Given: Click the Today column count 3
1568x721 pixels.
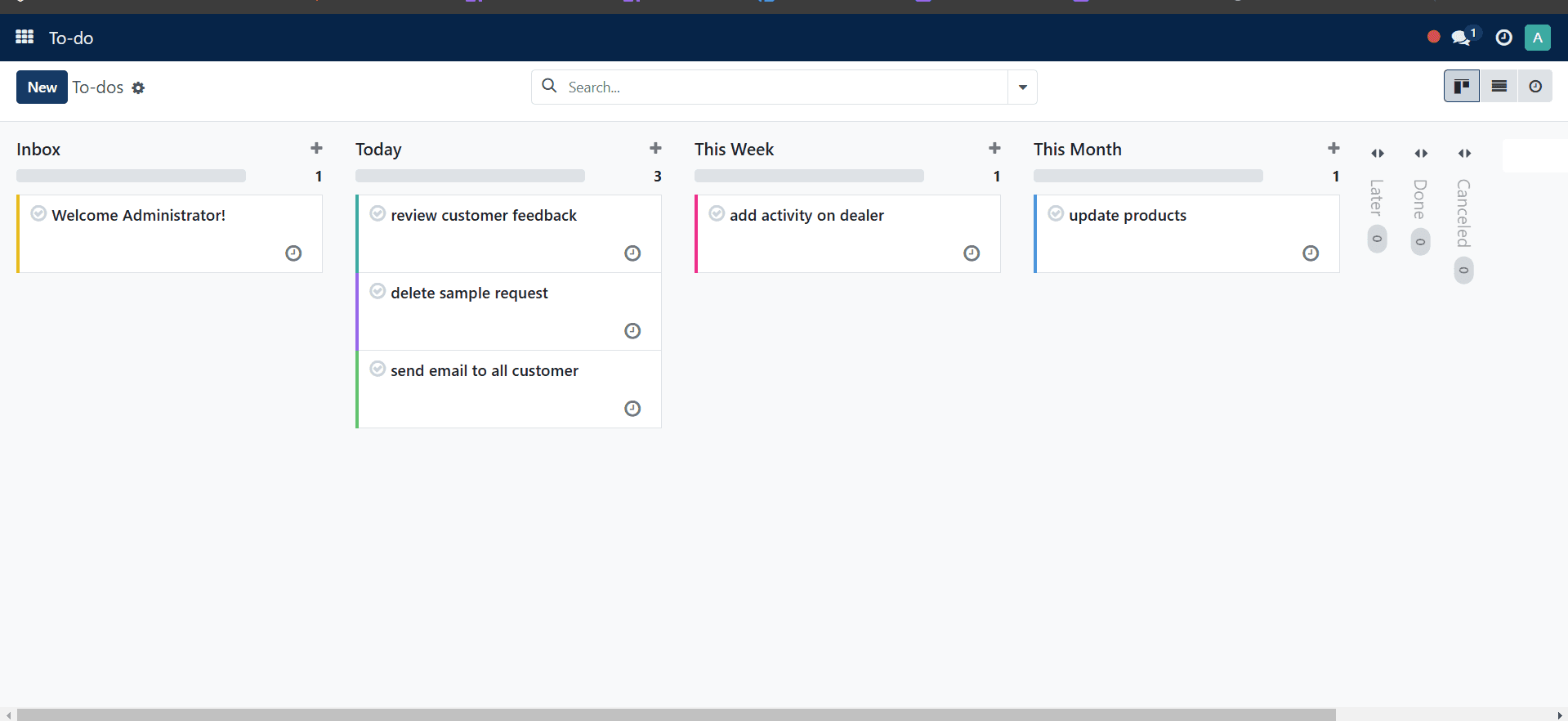Looking at the screenshot, I should (658, 177).
